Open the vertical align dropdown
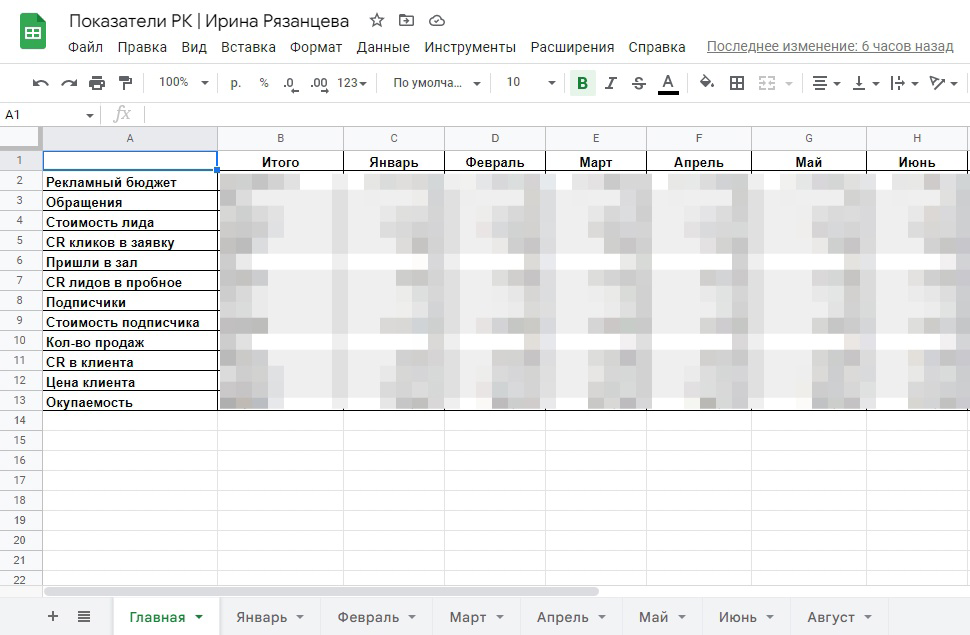The width and height of the screenshot is (970, 635). tap(865, 83)
